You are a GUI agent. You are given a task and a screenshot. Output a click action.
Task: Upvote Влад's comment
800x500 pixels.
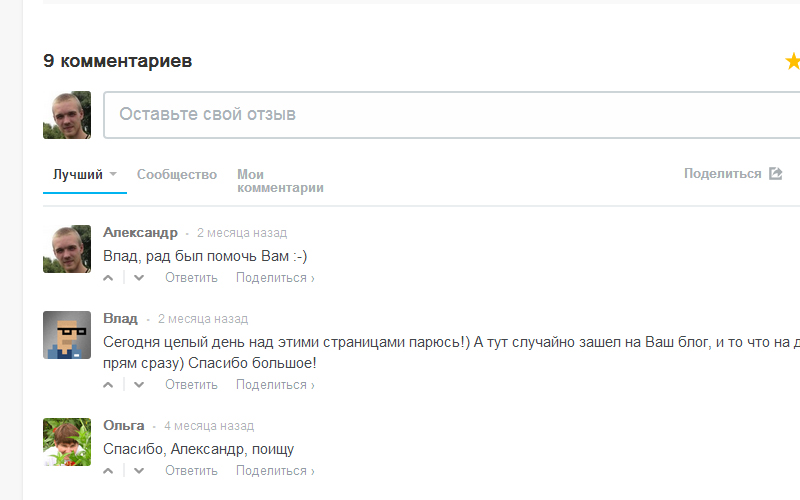click(x=109, y=385)
